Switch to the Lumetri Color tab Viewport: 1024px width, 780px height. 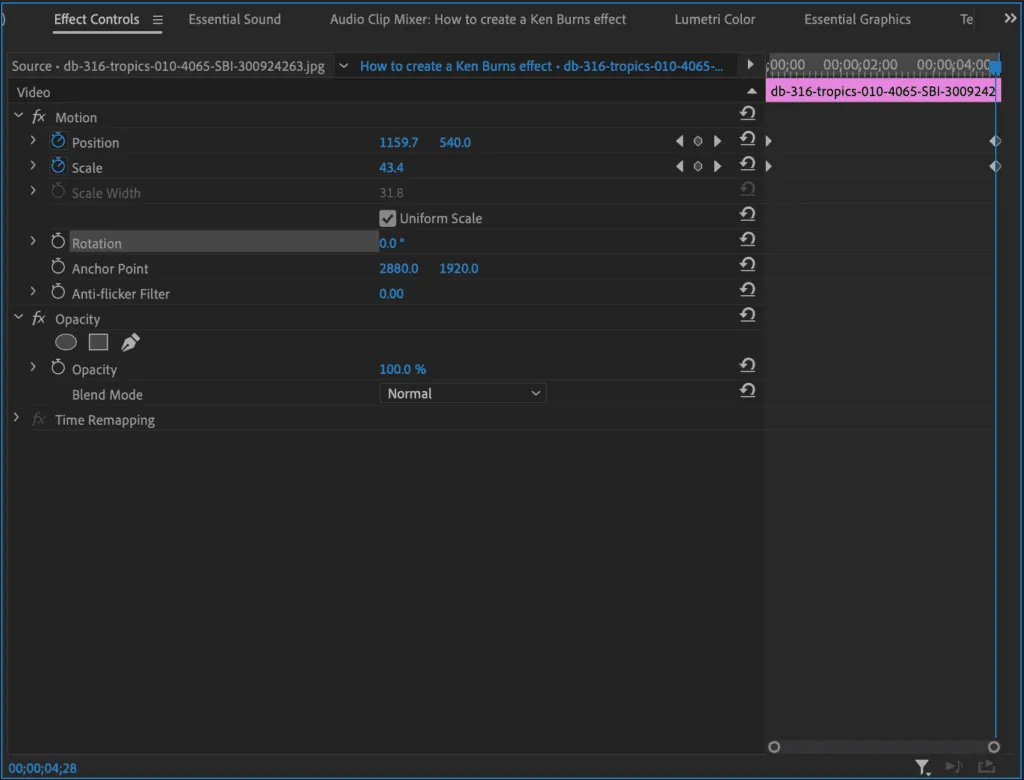click(714, 19)
